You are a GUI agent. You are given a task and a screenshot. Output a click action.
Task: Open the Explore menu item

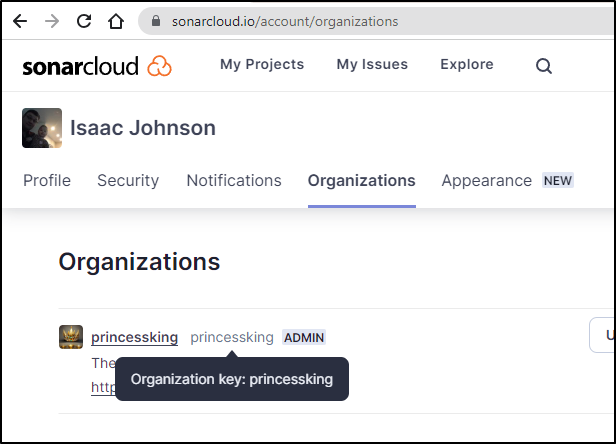click(467, 64)
